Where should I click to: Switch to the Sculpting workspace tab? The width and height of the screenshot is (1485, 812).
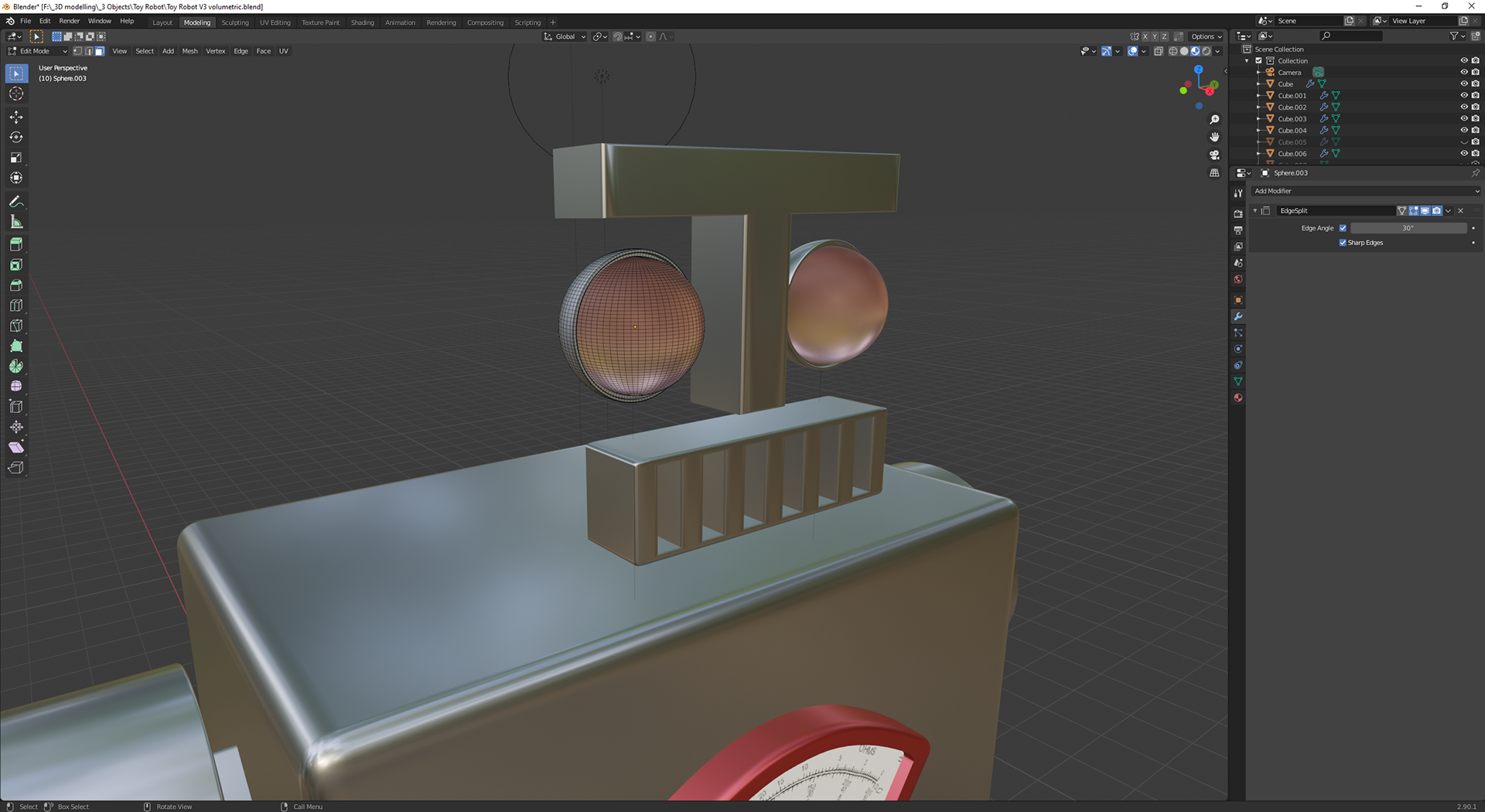coord(235,22)
